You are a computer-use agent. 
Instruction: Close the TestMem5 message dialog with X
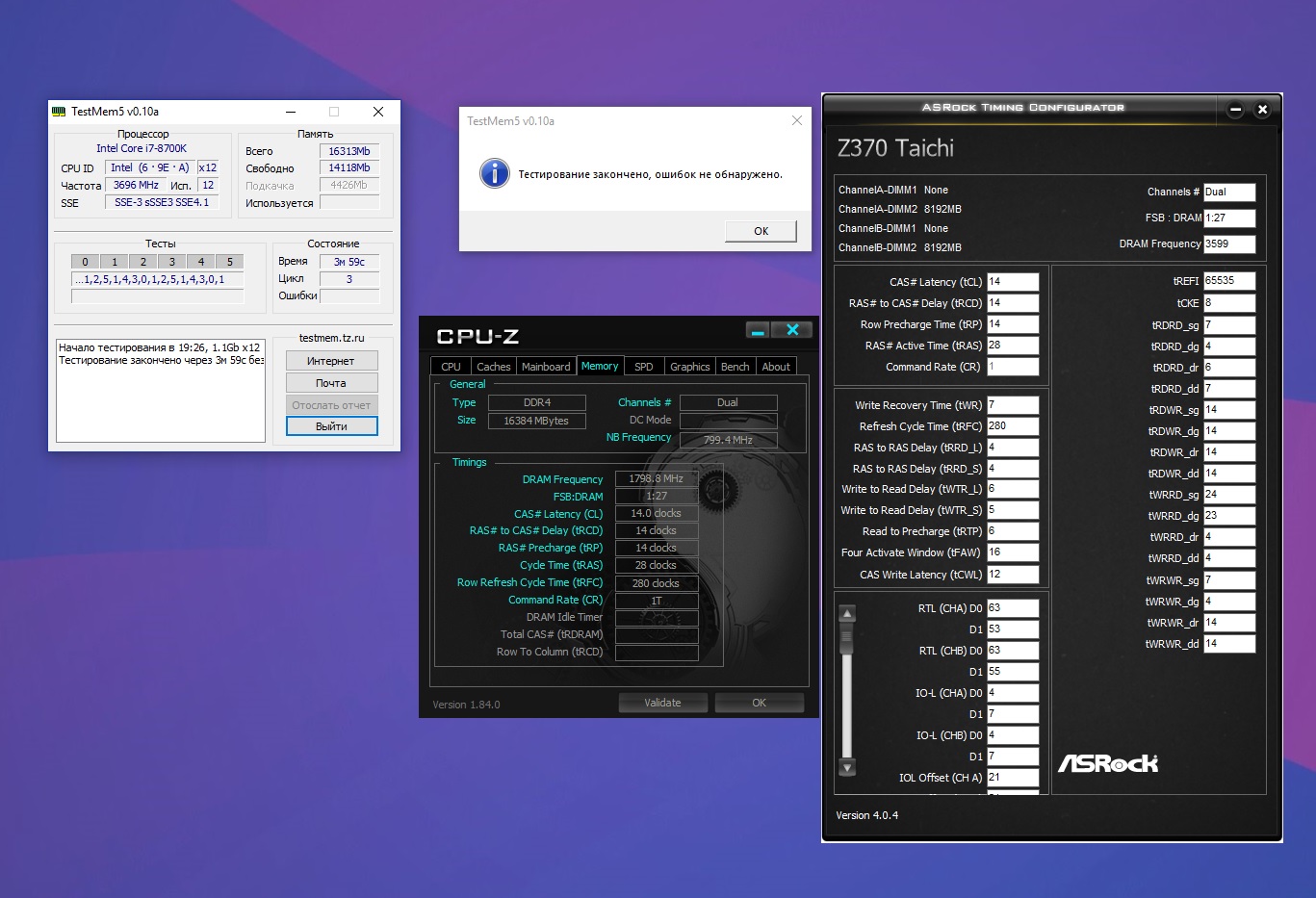[x=796, y=120]
